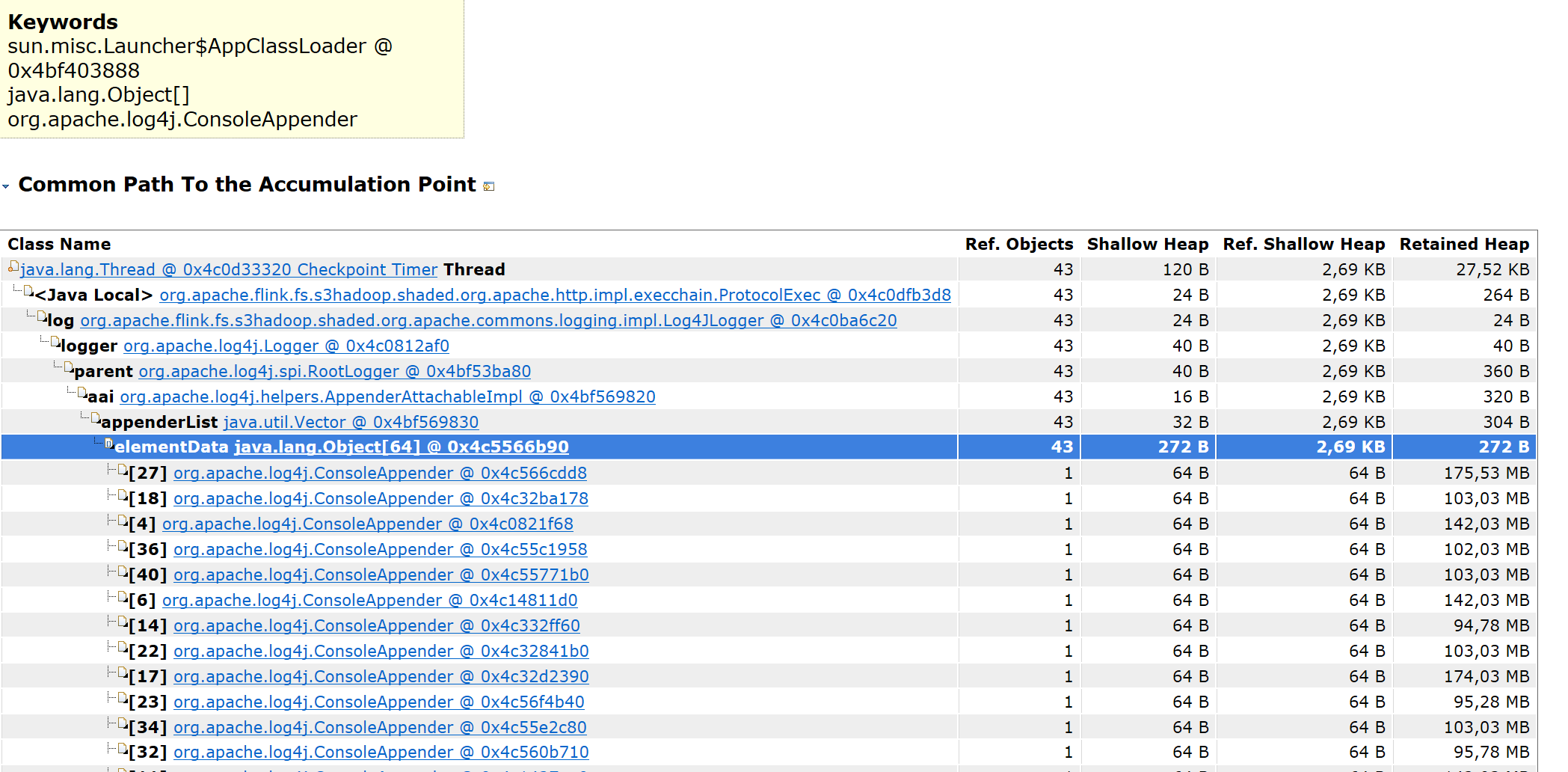Click the Retained Heap column header
Image resolution: width=1568 pixels, height=772 pixels.
click(1463, 245)
